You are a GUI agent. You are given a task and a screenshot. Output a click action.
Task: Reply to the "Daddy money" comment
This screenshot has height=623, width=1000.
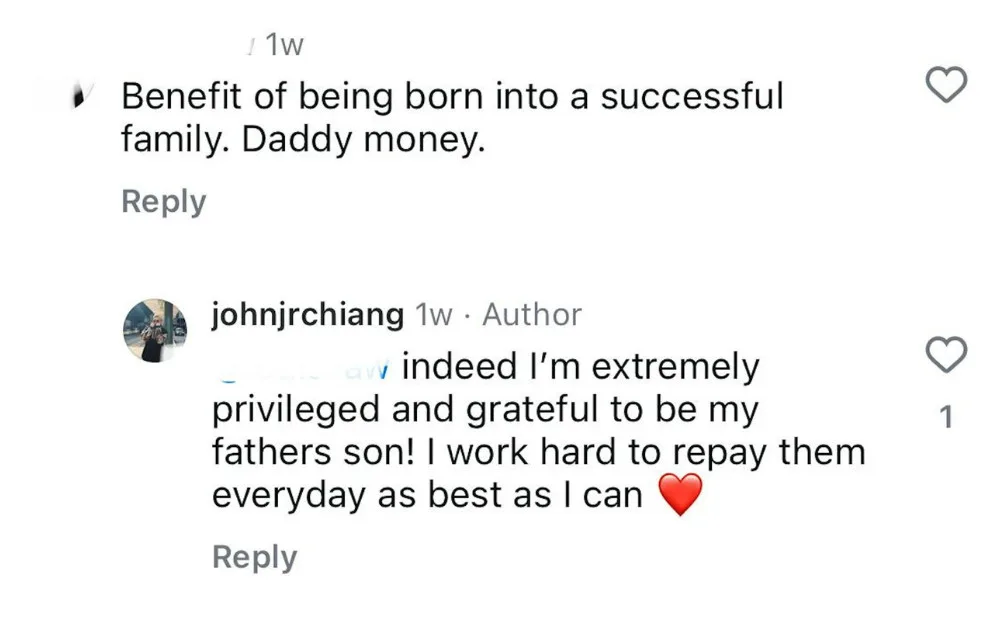tap(163, 201)
